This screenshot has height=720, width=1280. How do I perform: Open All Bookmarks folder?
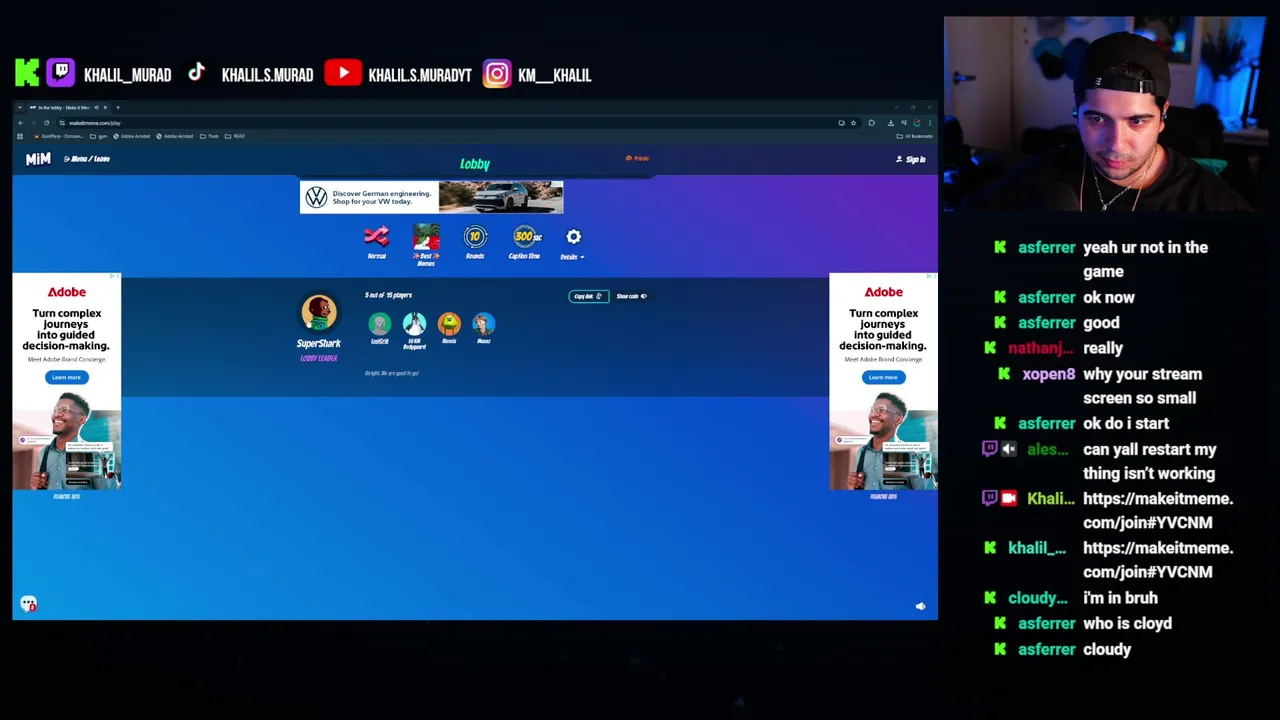[914, 136]
